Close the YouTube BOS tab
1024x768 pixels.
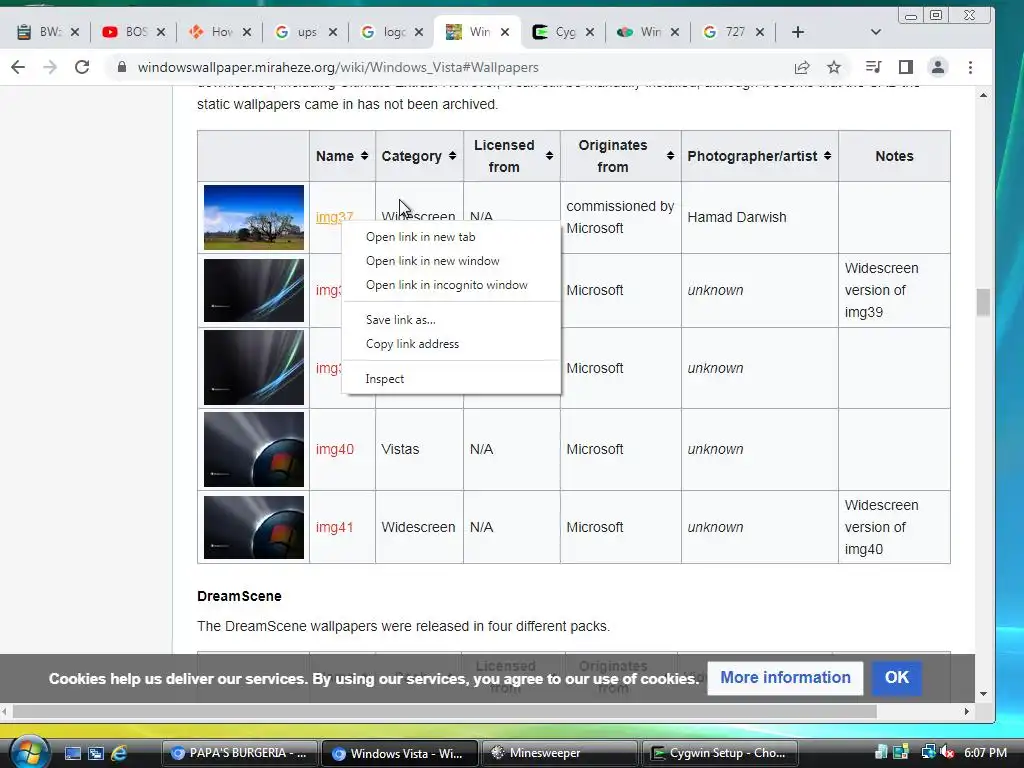(x=161, y=32)
